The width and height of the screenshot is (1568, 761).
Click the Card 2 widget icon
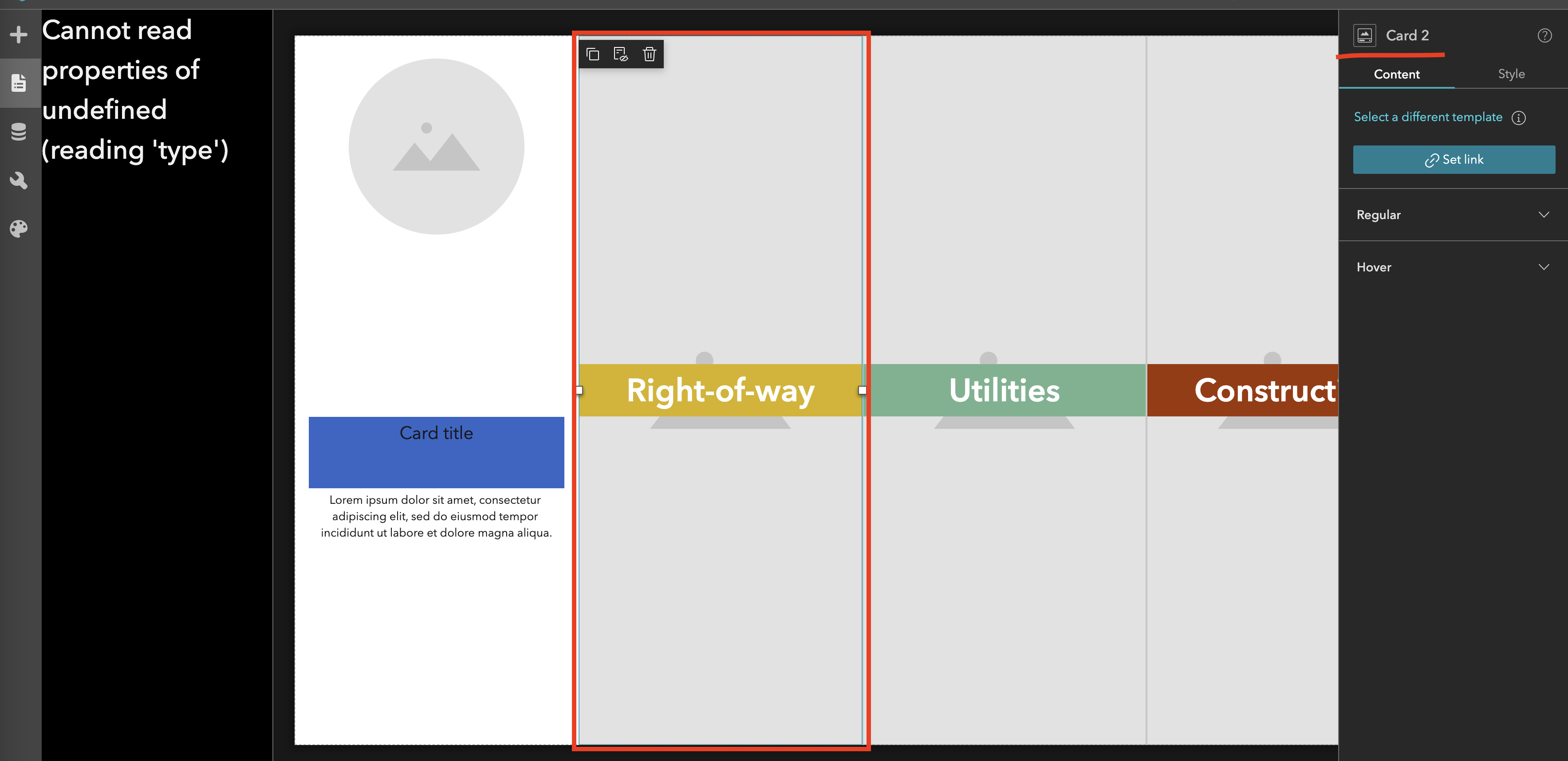1364,35
